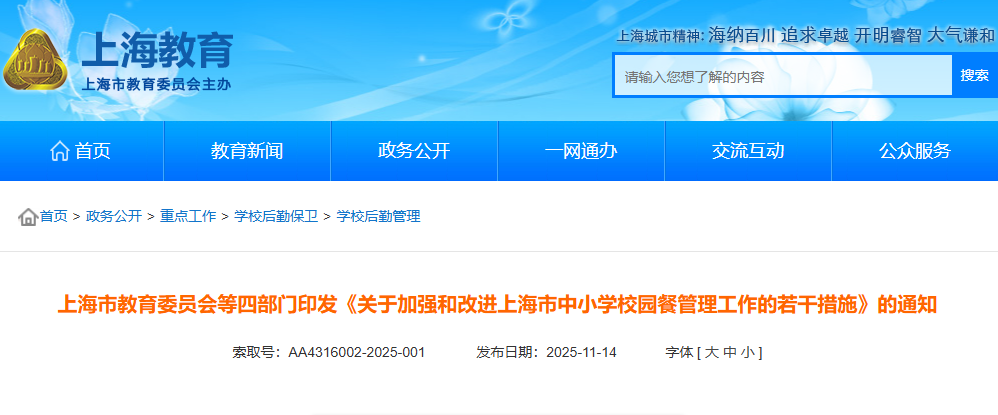Viewport: 998px width, 415px height.
Task: Open the 公众服务 navigation menu
Action: [x=915, y=151]
